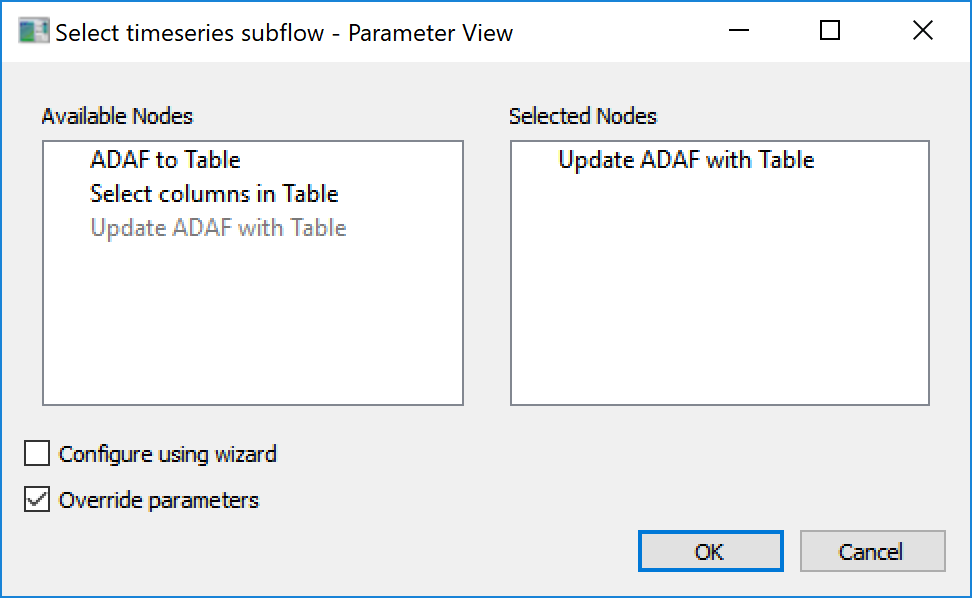972x598 pixels.
Task: Click grayed 'Update ADAF with Table' in Available Nodes
Action: click(x=218, y=228)
